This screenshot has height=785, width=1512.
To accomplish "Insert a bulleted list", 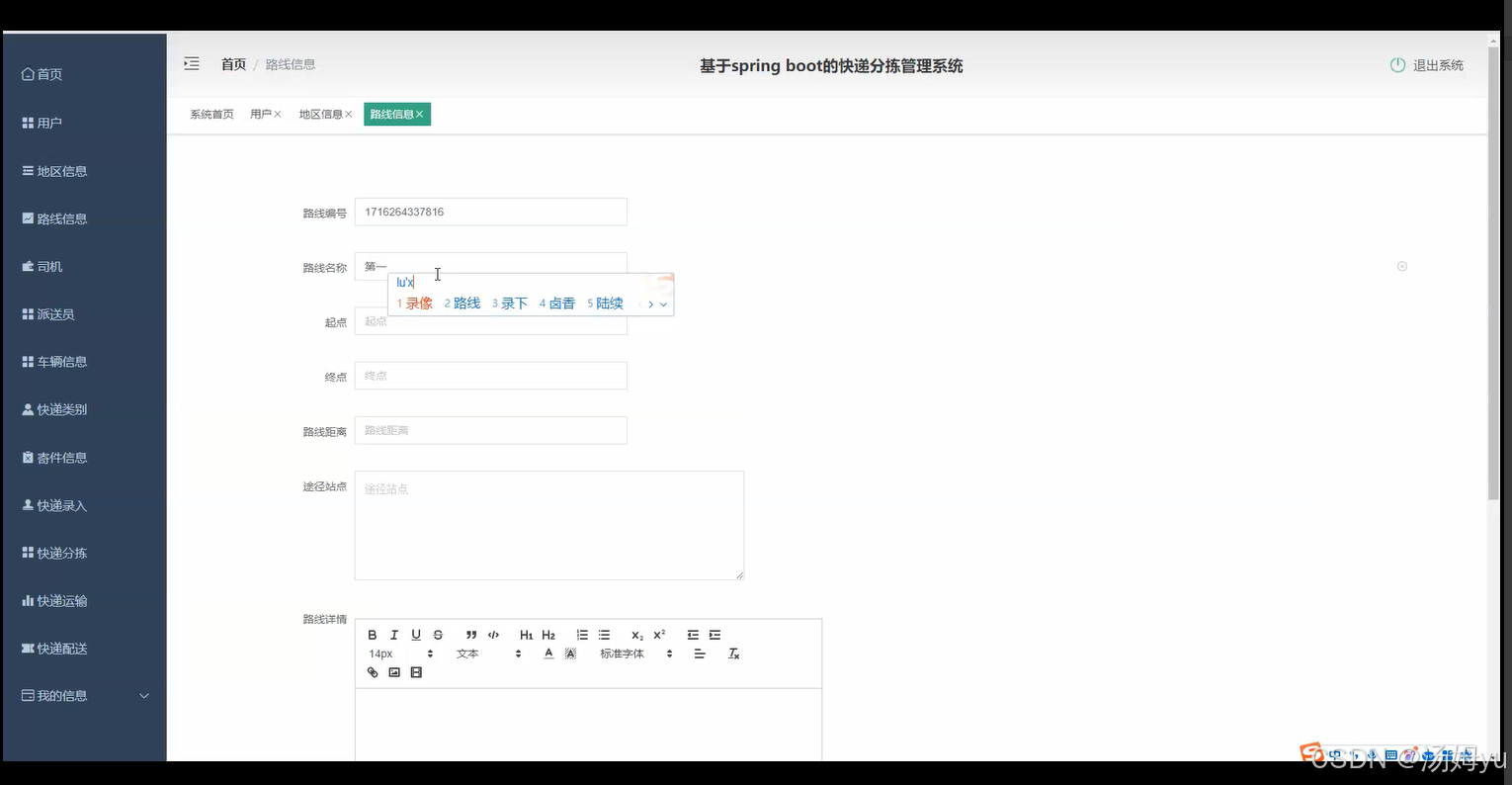I will point(604,635).
